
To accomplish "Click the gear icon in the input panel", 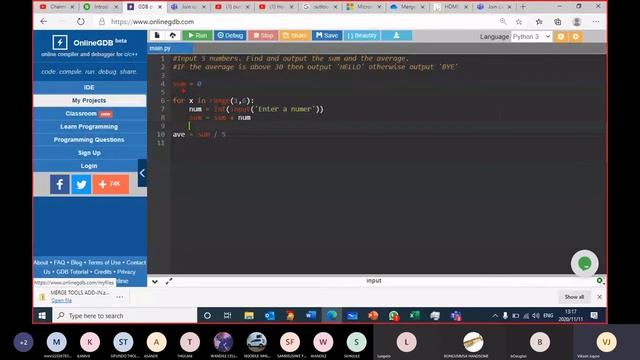I will 600,281.
